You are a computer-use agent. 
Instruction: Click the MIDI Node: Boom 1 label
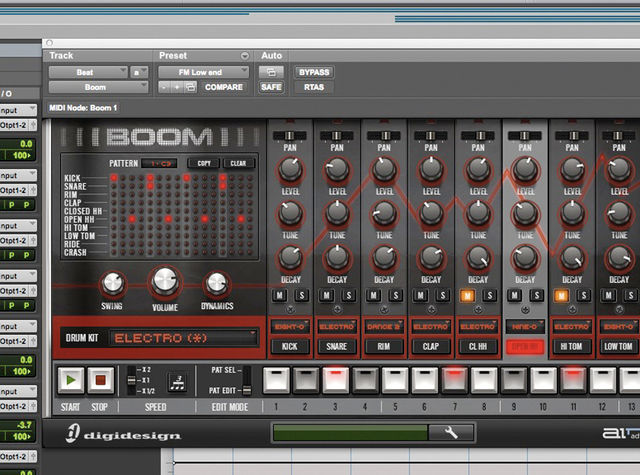click(x=83, y=108)
